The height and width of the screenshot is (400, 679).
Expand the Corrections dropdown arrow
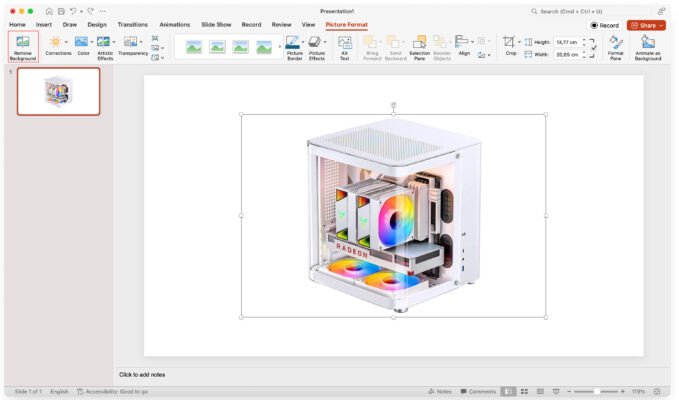pos(66,42)
